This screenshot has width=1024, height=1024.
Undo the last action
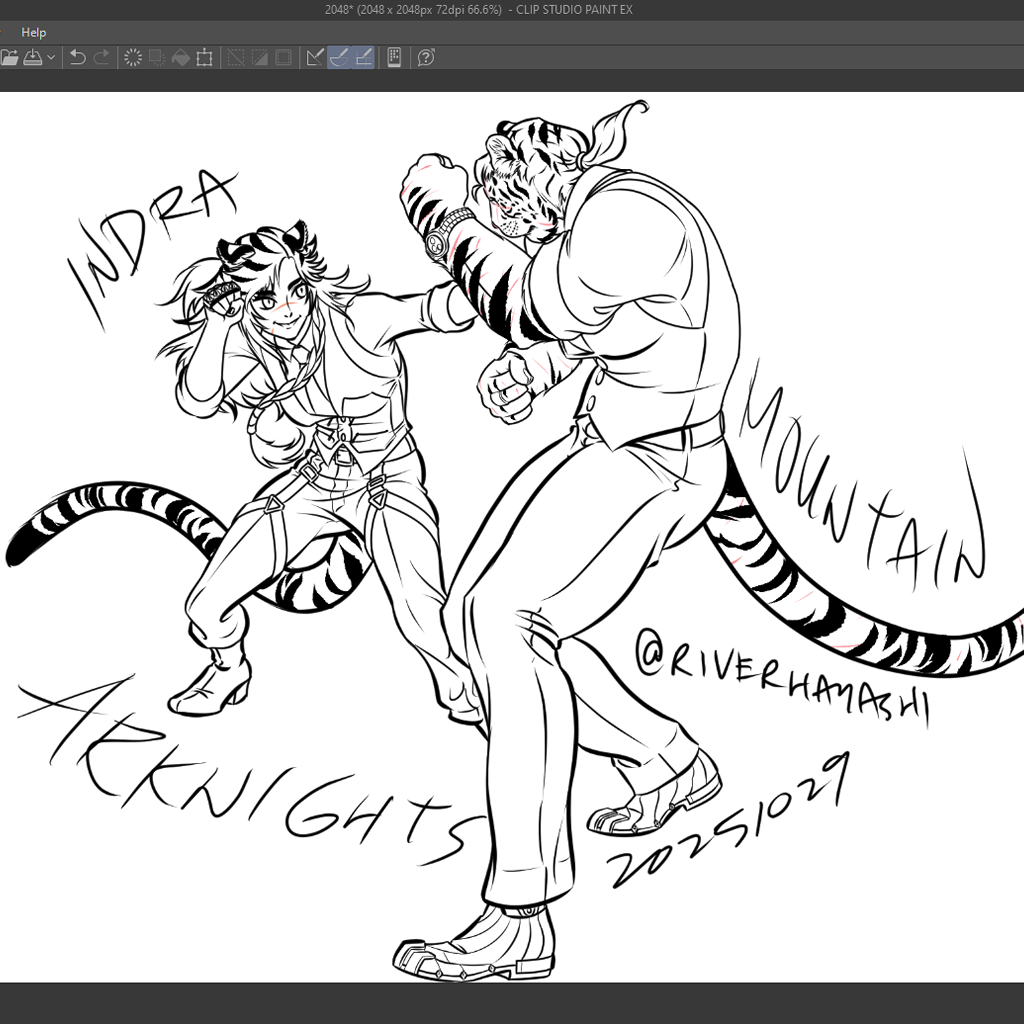(x=77, y=58)
